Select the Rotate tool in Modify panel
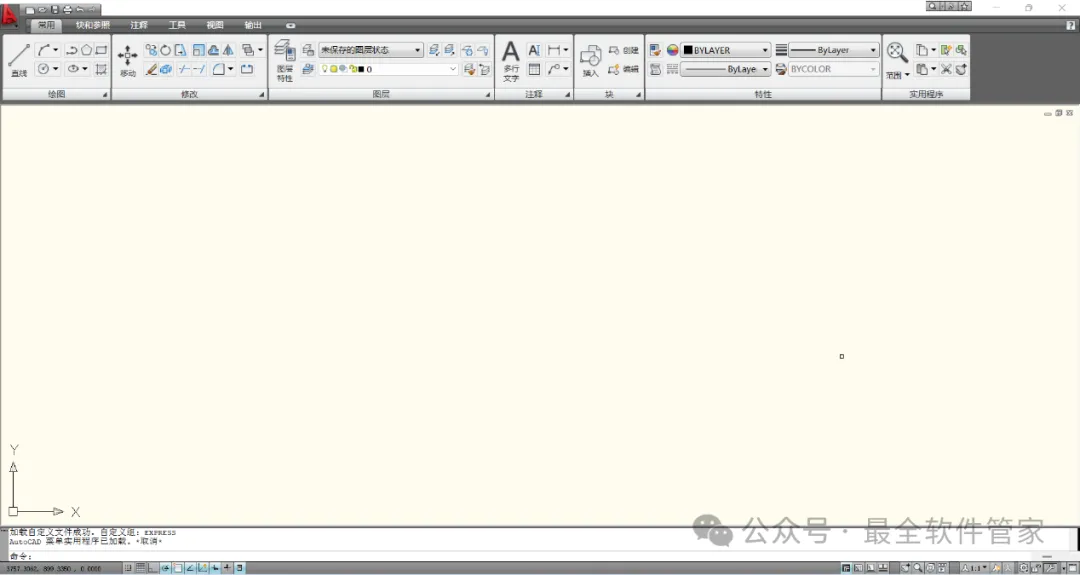The height and width of the screenshot is (575, 1080). pyautogui.click(x=165, y=50)
